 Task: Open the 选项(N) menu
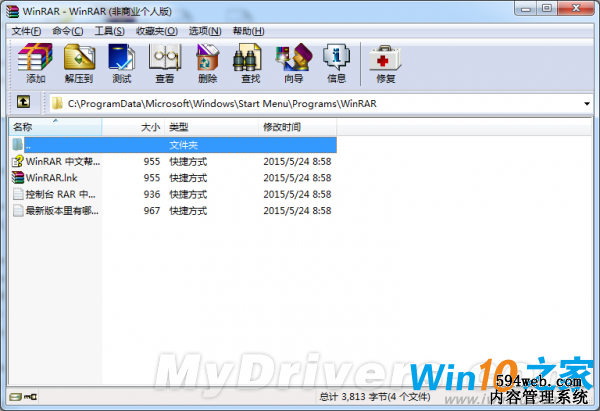point(205,31)
